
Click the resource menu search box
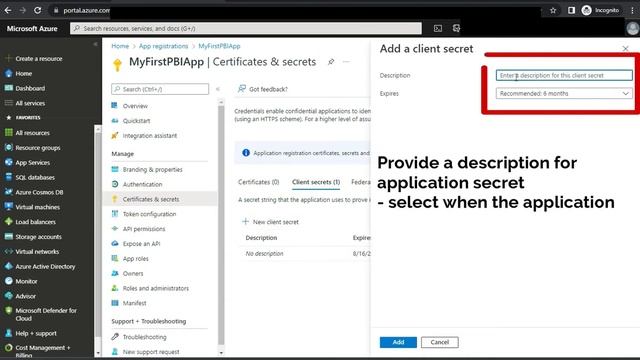click(x=160, y=89)
